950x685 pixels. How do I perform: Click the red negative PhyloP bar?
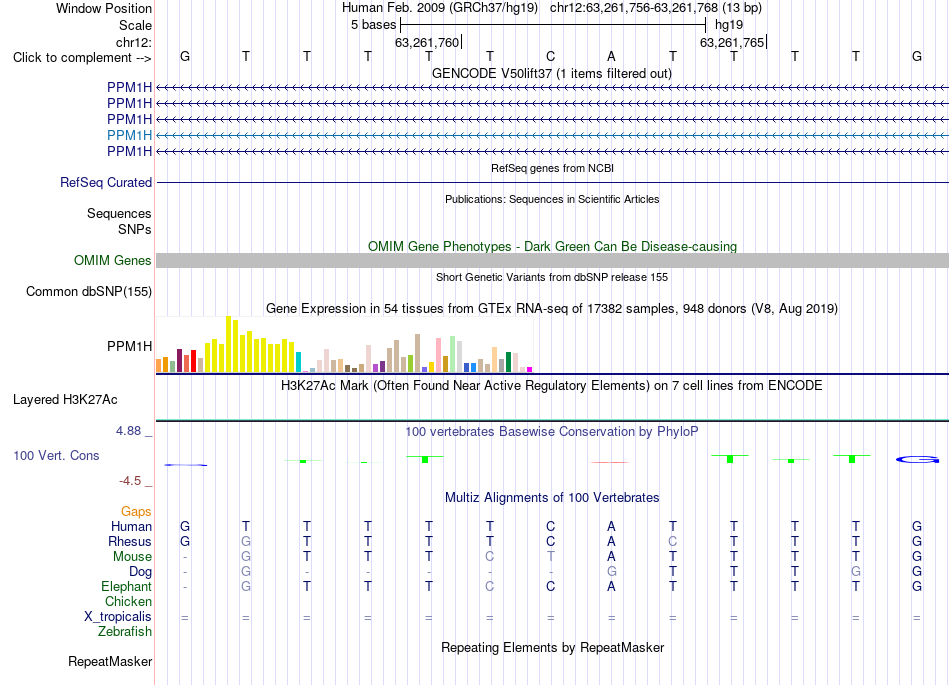point(610,462)
